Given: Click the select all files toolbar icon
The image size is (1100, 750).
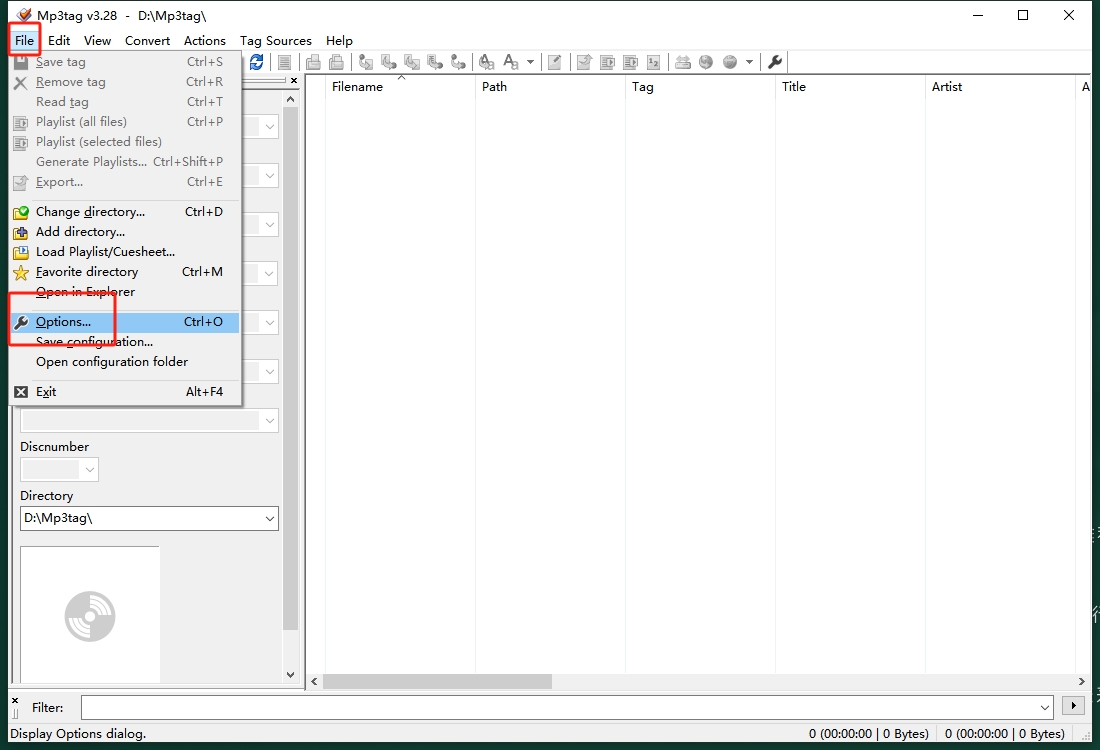Looking at the screenshot, I should 284,62.
